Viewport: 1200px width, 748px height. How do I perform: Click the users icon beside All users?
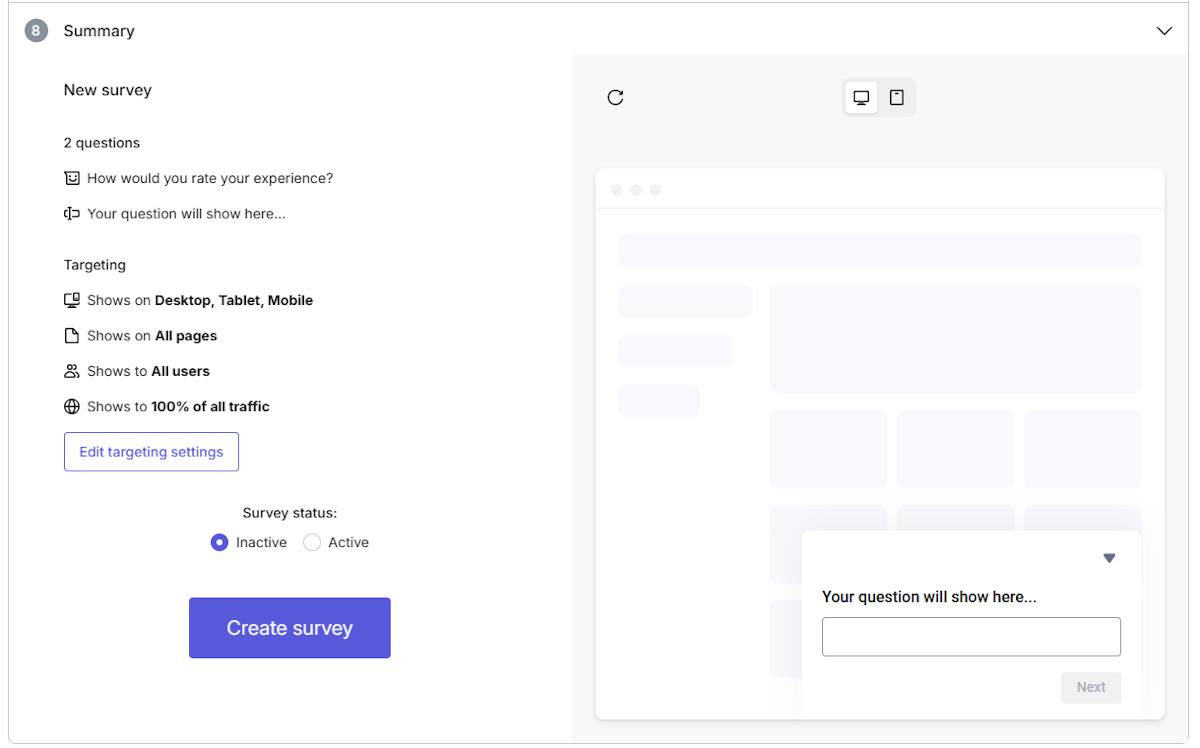[71, 370]
